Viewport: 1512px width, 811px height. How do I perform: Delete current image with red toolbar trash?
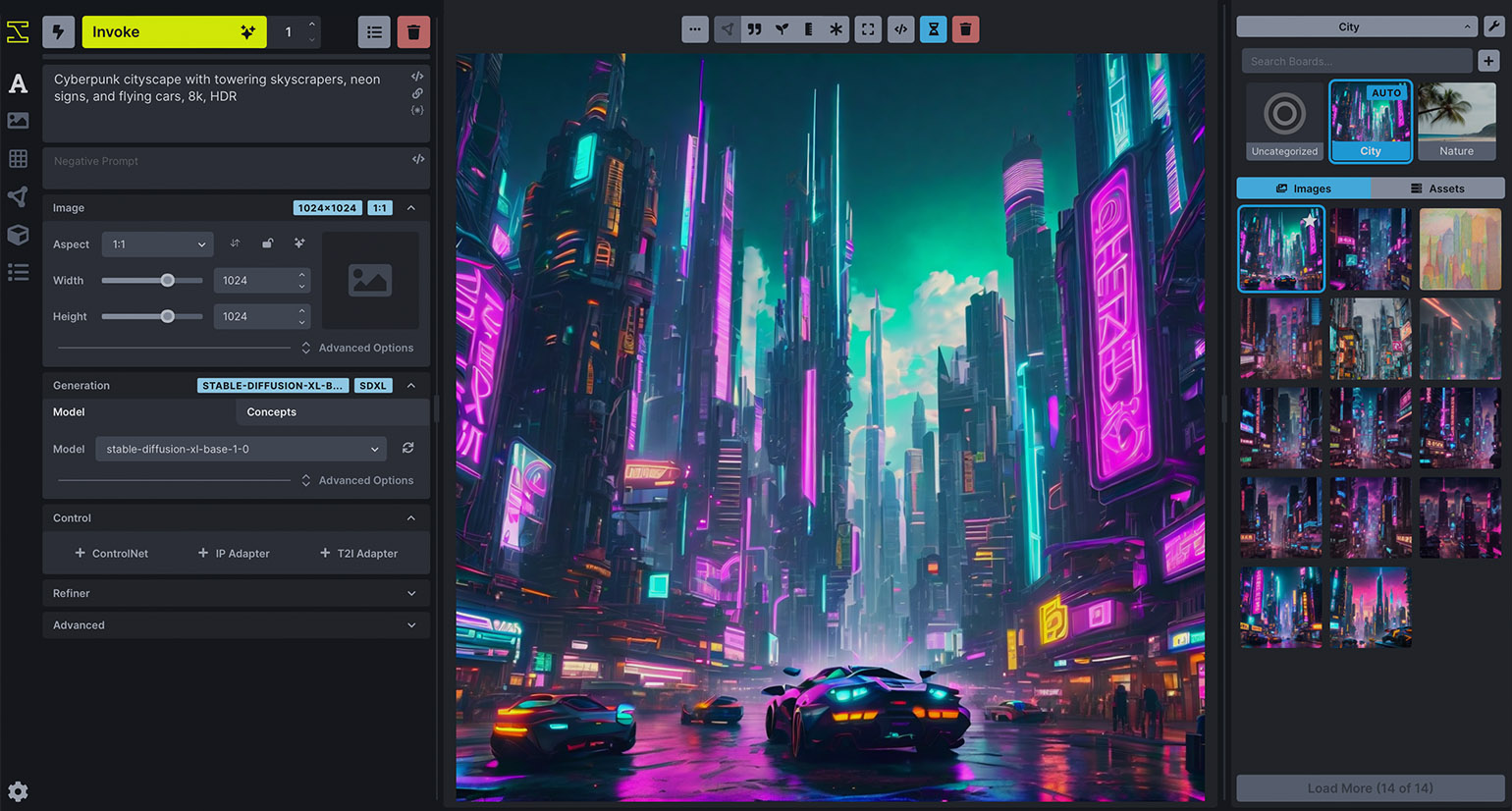pos(965,29)
